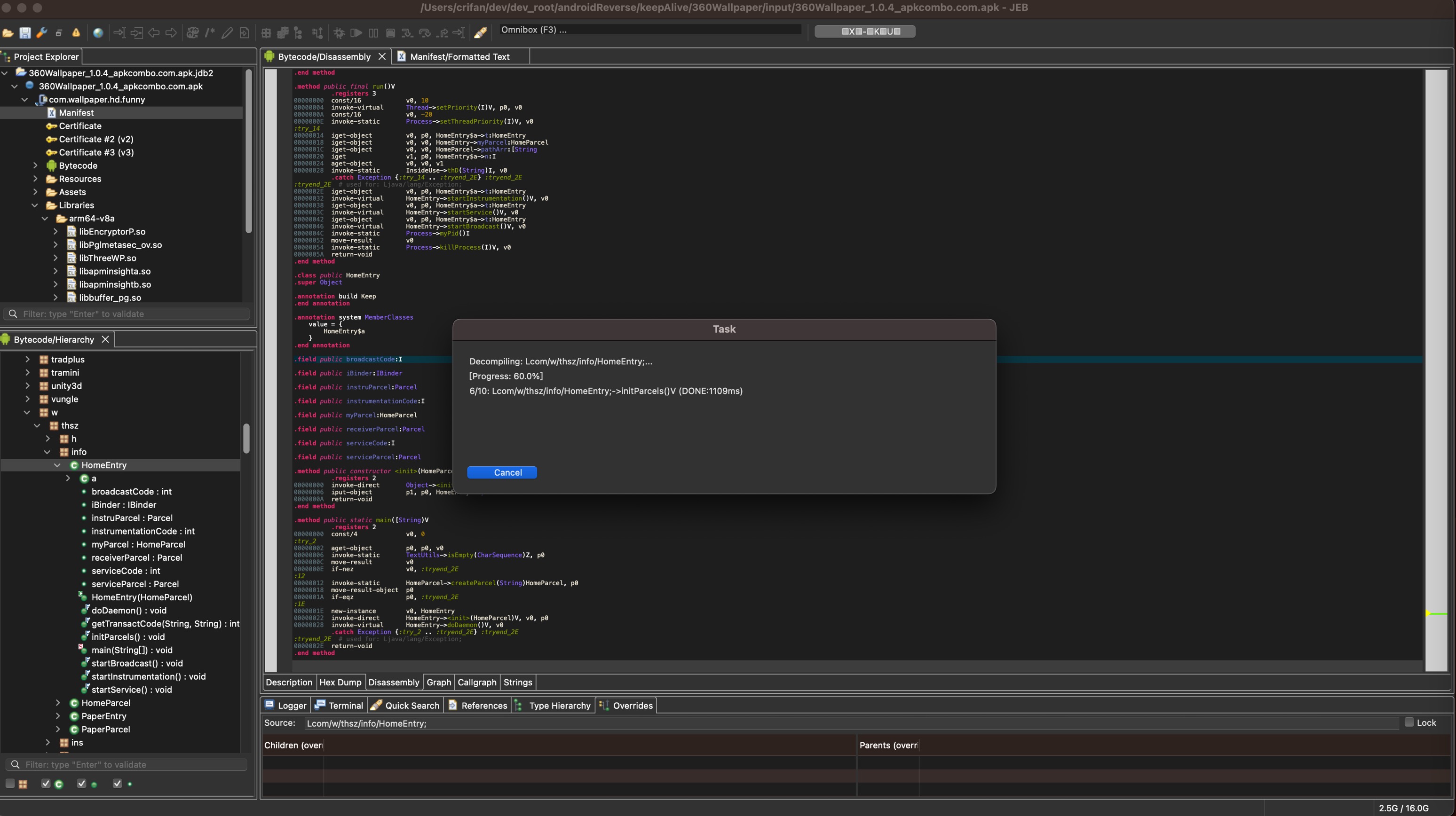This screenshot has width=1456, height=816.
Task: Close the Bytecode/Disassembly tab
Action: (x=382, y=56)
